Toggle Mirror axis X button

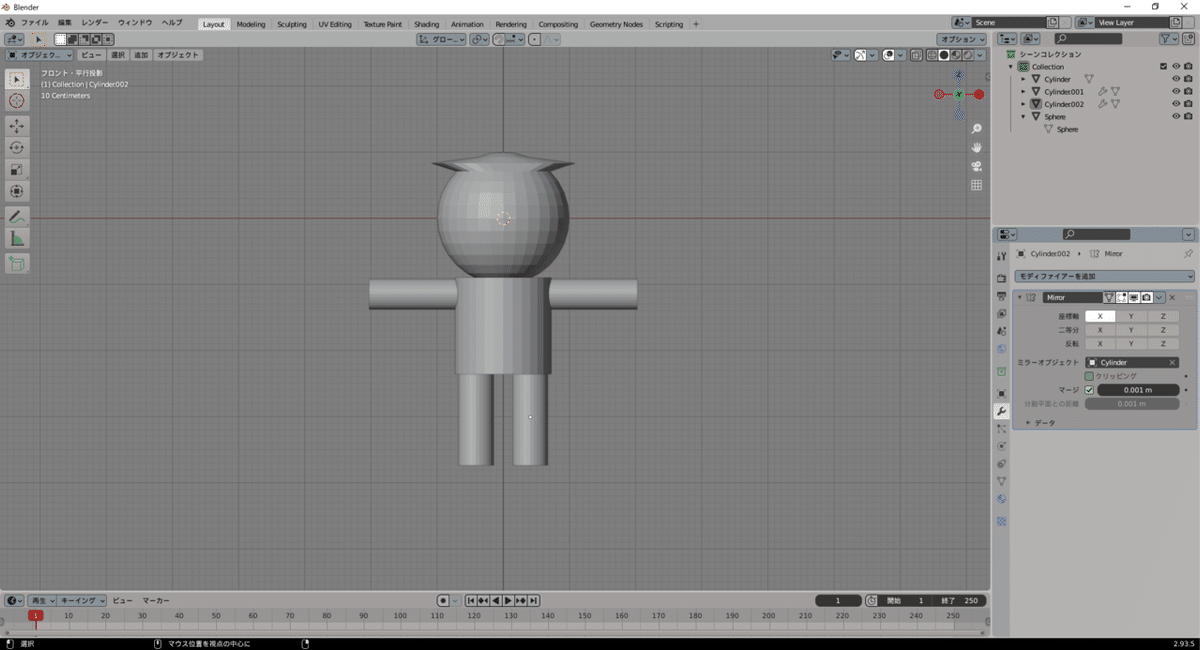point(1100,316)
